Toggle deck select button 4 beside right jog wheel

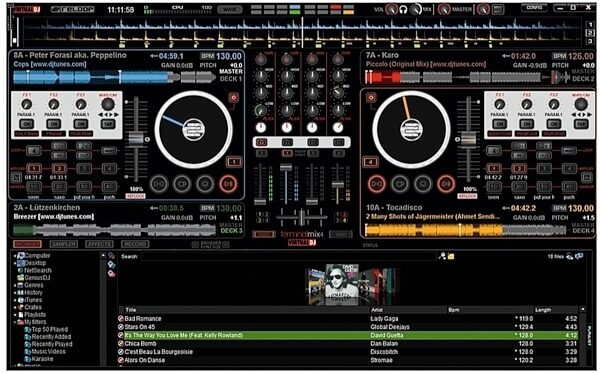tap(370, 162)
